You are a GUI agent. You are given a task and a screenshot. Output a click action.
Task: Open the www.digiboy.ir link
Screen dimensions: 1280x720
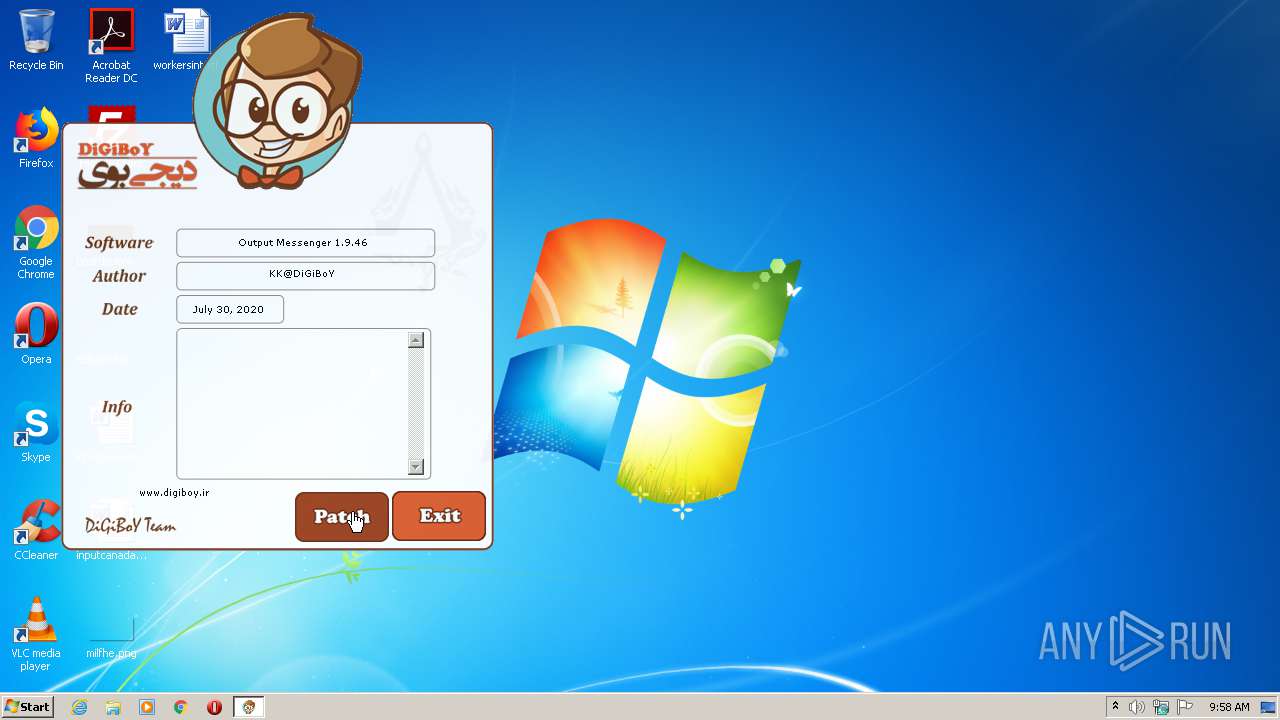(x=174, y=492)
